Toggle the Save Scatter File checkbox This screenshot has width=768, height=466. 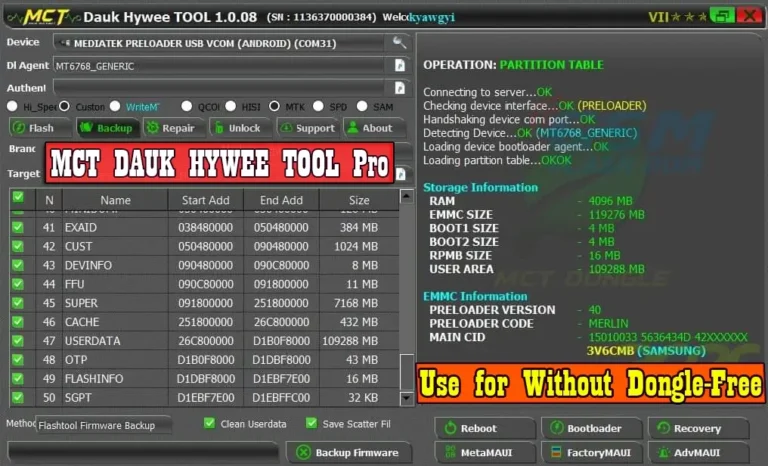tap(311, 423)
